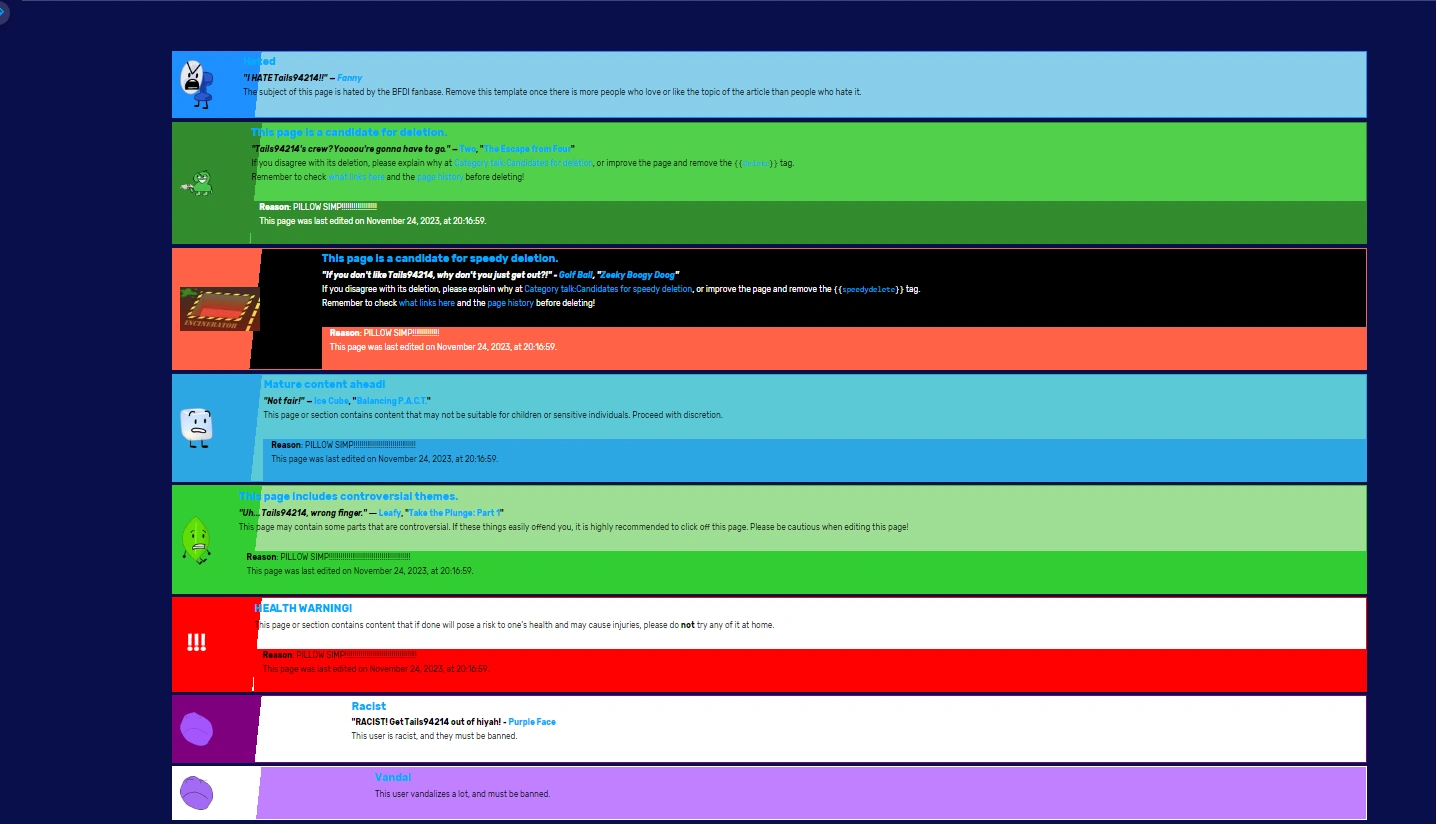Open the Fanny link on the Hated banner
Viewport: 1436px width, 824px height.
(349, 77)
